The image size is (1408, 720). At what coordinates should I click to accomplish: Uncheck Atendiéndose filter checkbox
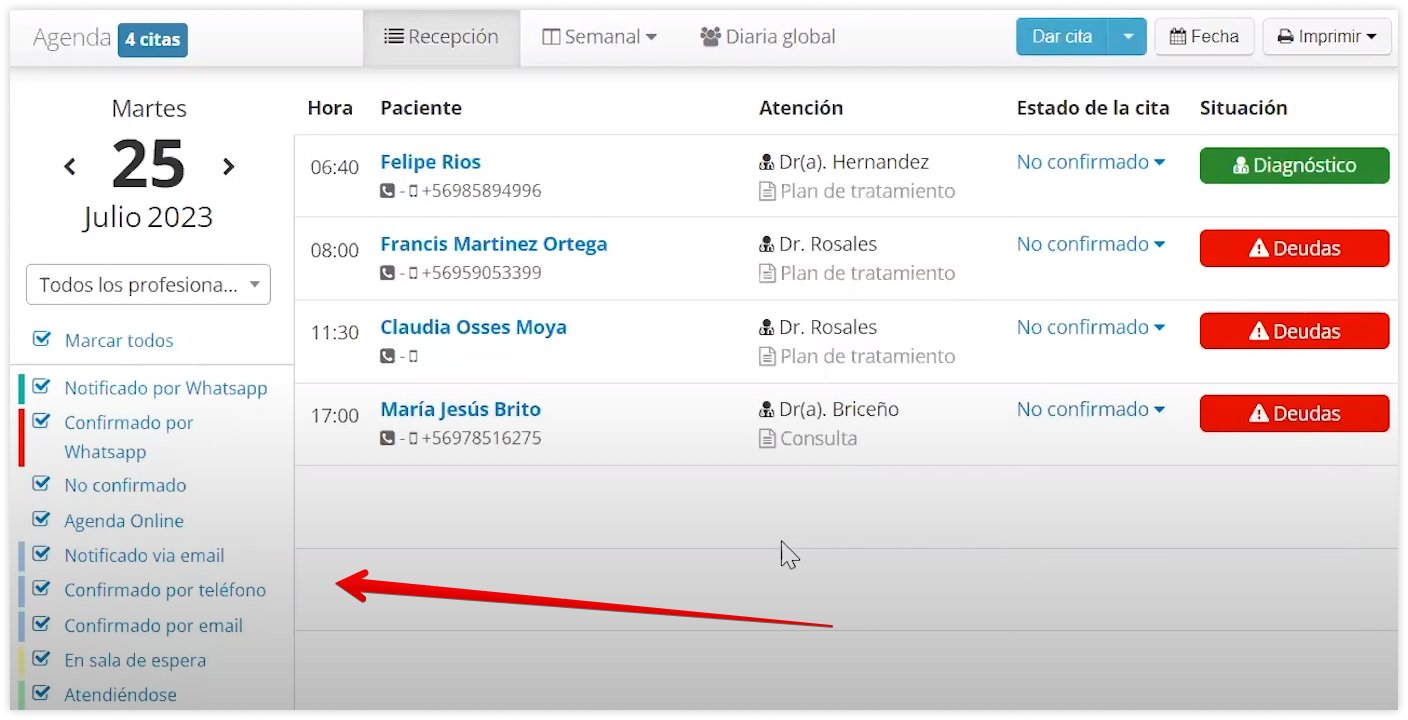(x=41, y=693)
